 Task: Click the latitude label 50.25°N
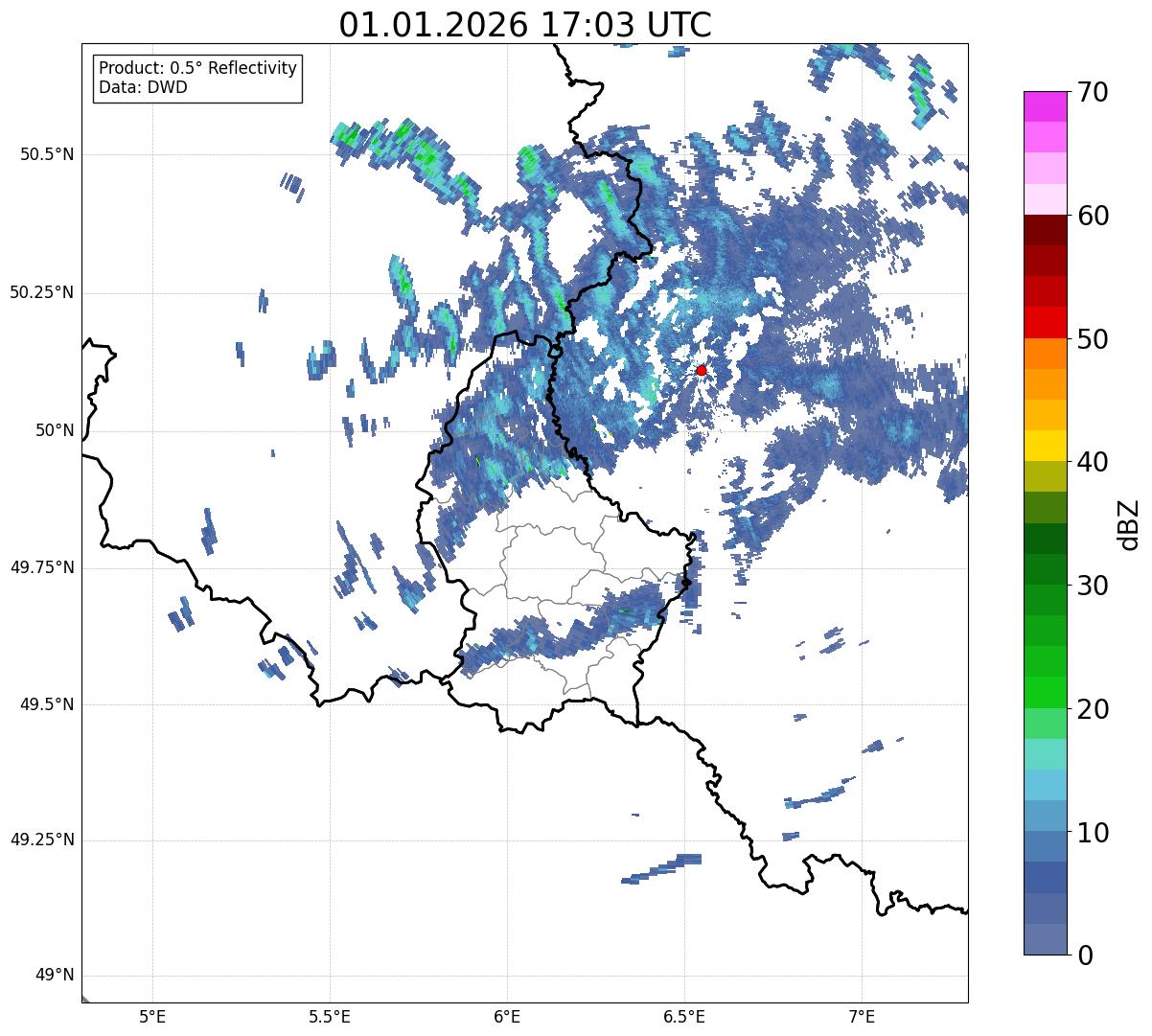tap(42, 292)
